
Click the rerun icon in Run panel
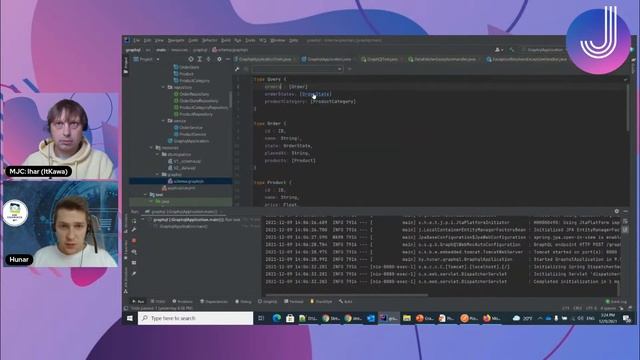point(134,220)
